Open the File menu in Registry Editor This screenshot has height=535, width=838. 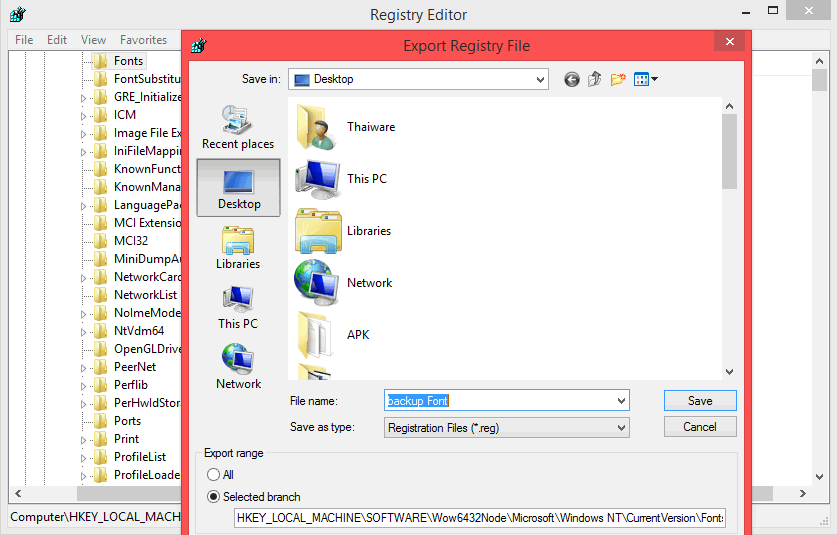[24, 40]
